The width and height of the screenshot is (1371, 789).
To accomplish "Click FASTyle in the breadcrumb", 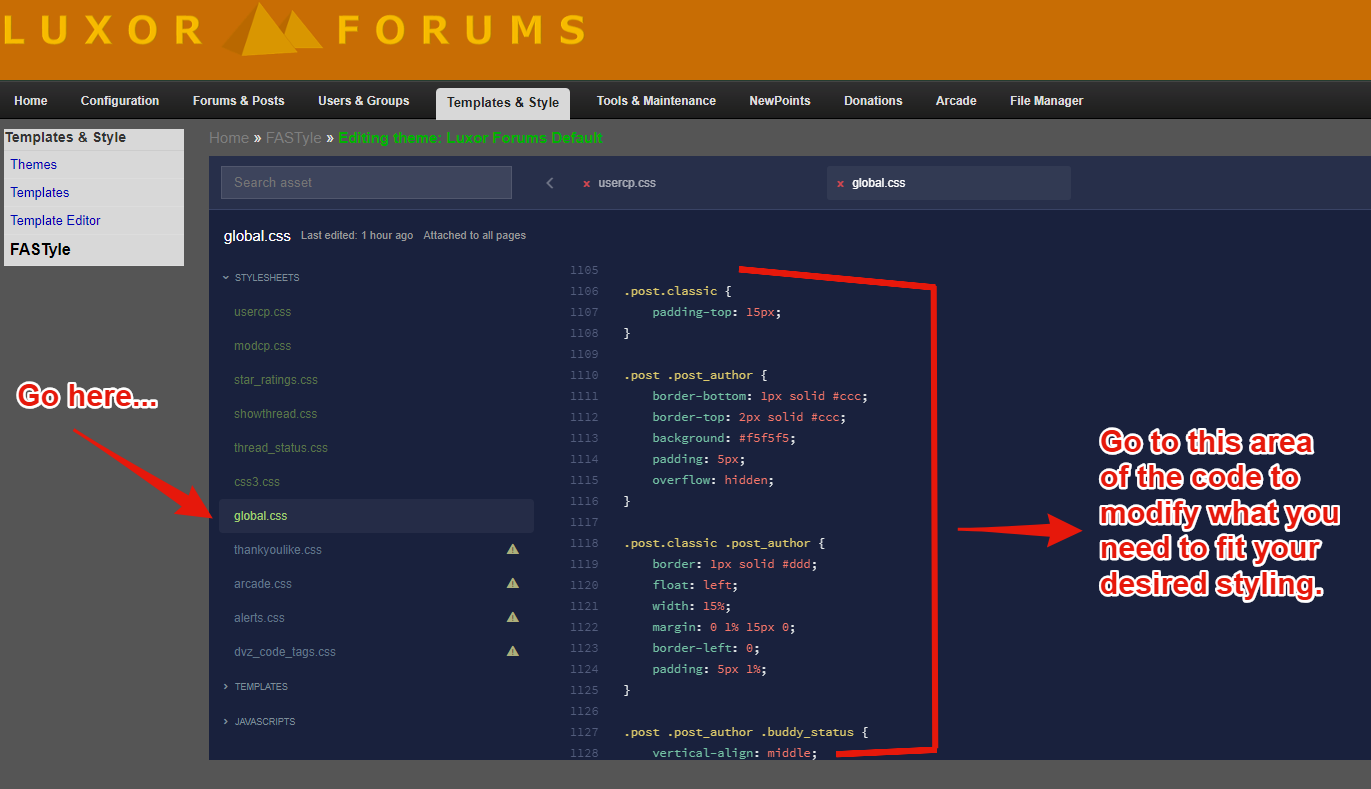I will pos(294,138).
